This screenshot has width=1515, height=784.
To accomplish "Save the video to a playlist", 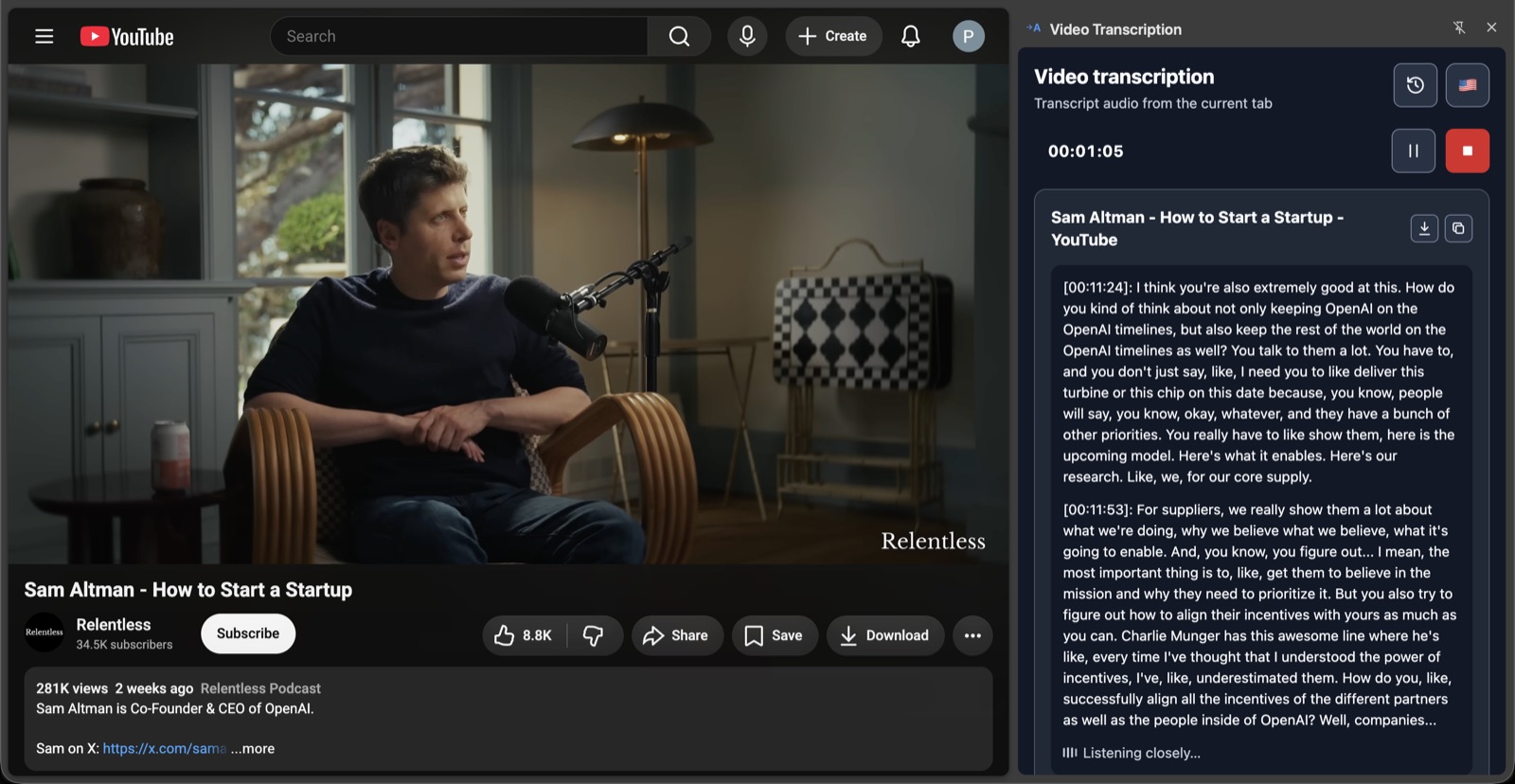I will (x=774, y=635).
